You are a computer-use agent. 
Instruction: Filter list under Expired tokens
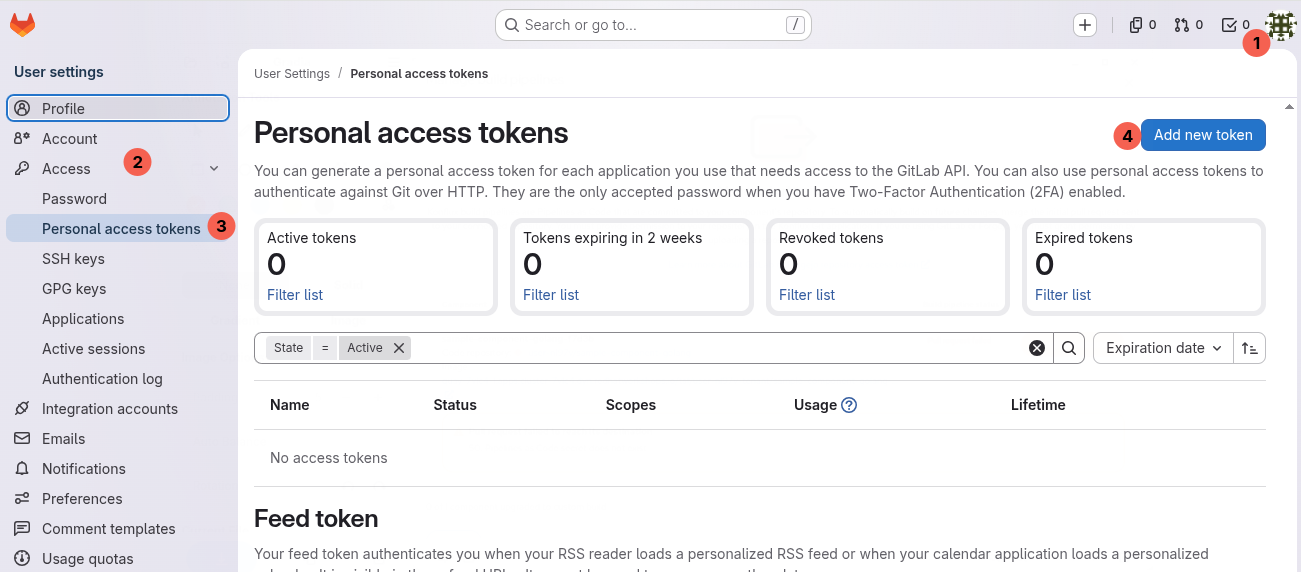(x=1063, y=295)
